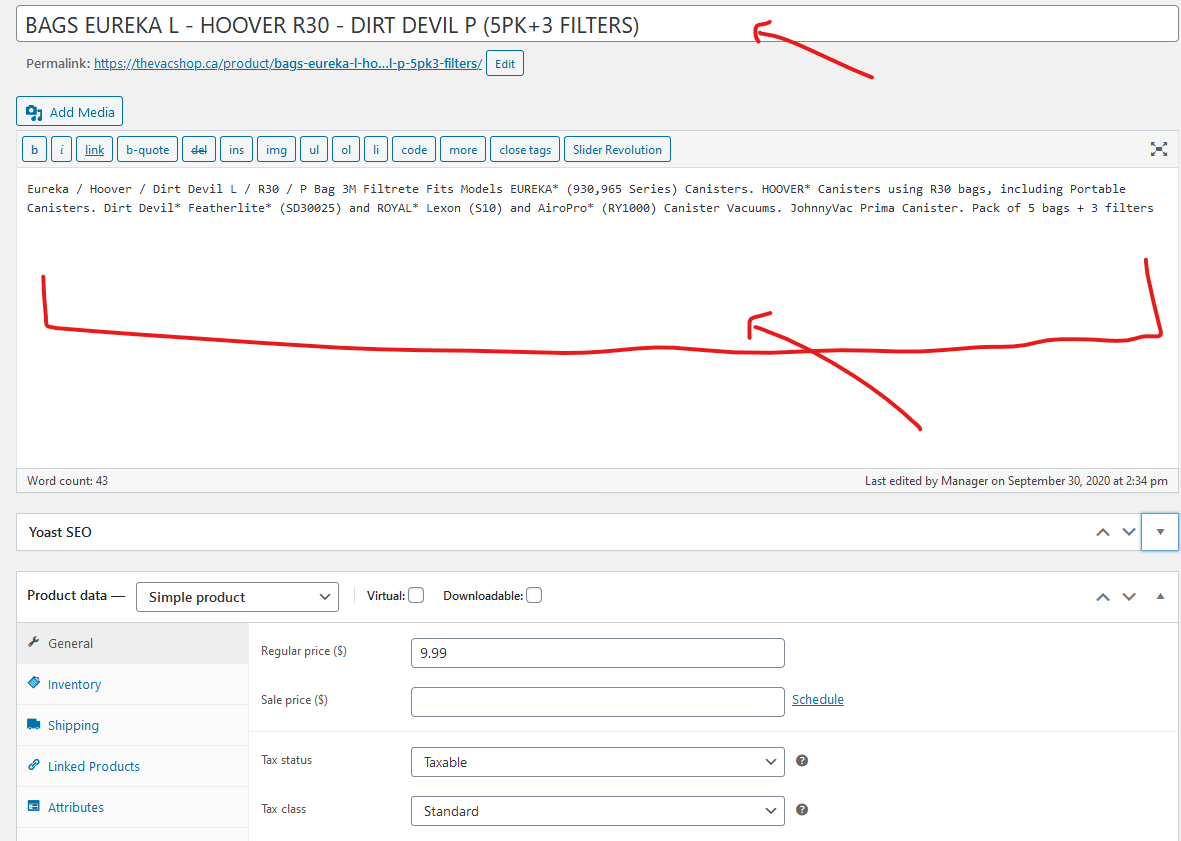Click 'Last edited by Manager' status text
The width and height of the screenshot is (1181, 841).
1016,480
